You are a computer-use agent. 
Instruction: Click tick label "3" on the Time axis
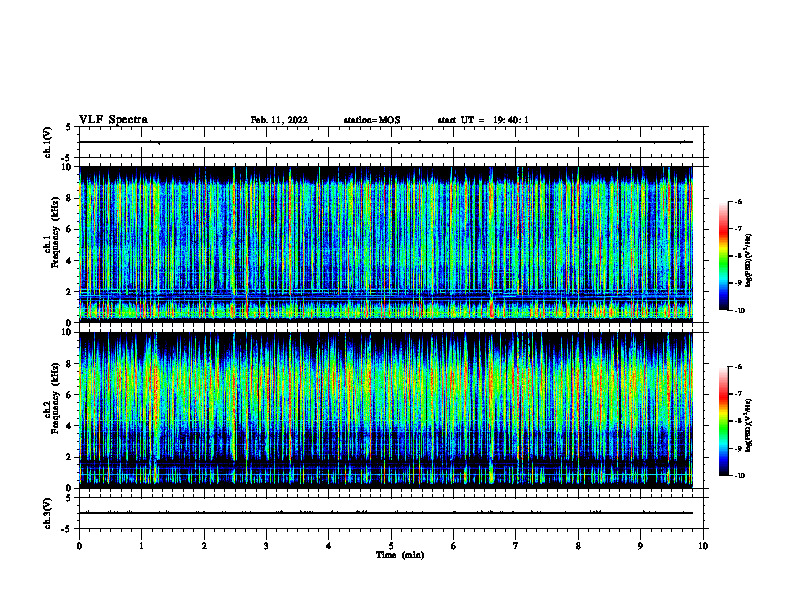[266, 546]
